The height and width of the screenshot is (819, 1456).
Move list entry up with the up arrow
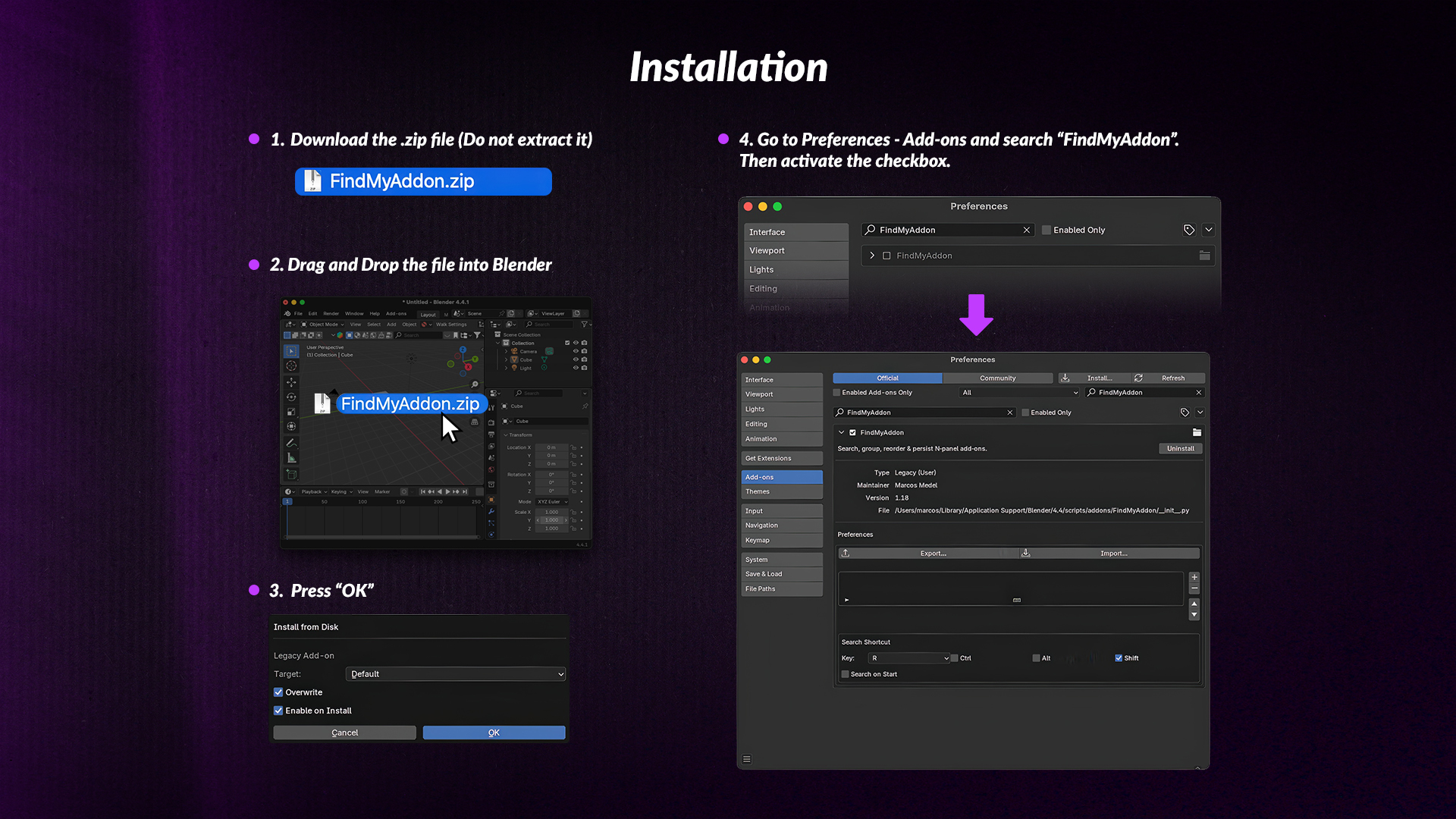[1194, 604]
